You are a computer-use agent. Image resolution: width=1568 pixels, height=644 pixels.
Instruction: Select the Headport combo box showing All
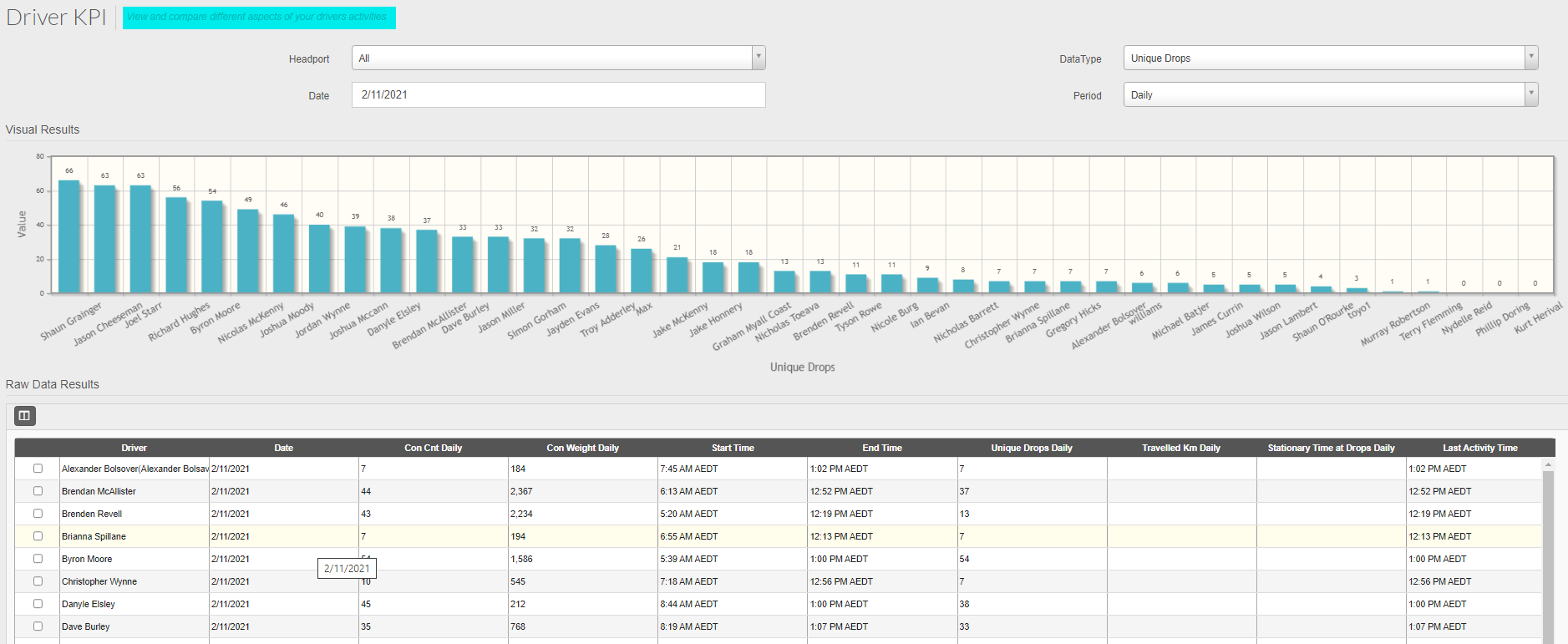tap(559, 58)
